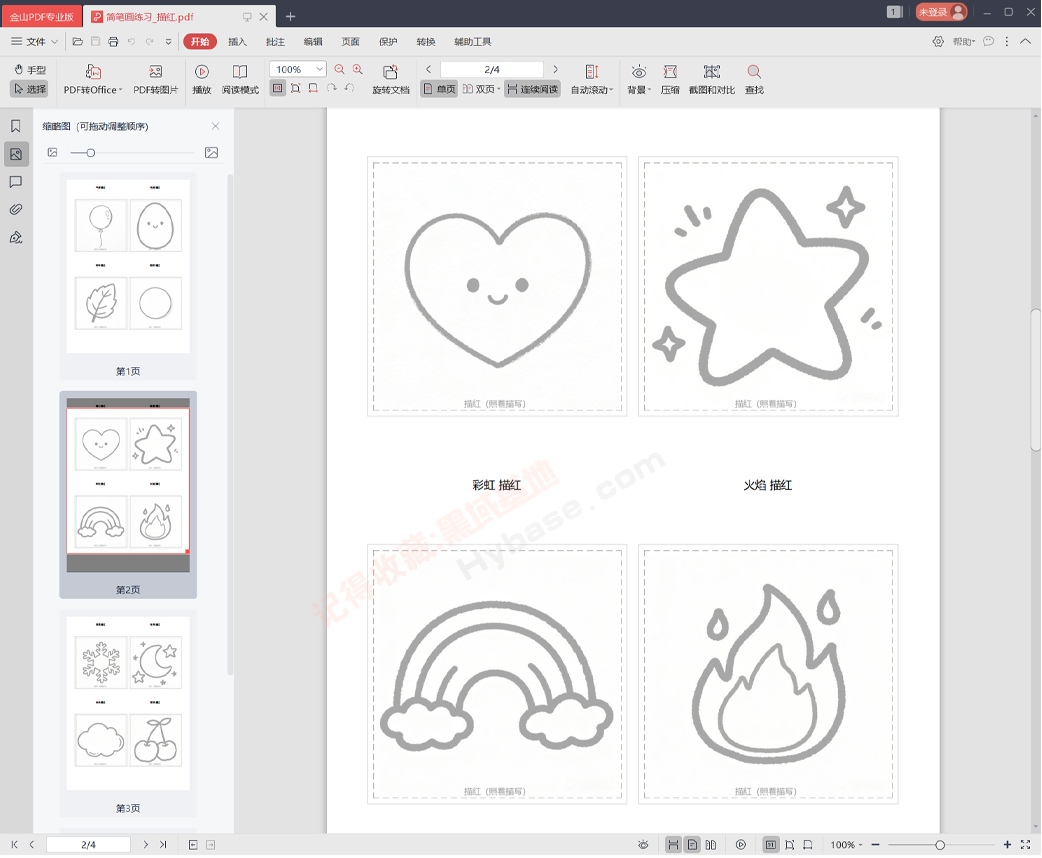Screen dimensions: 1042x858
Task: Start slideshow with the 播放 ribbon button
Action: [x=201, y=80]
